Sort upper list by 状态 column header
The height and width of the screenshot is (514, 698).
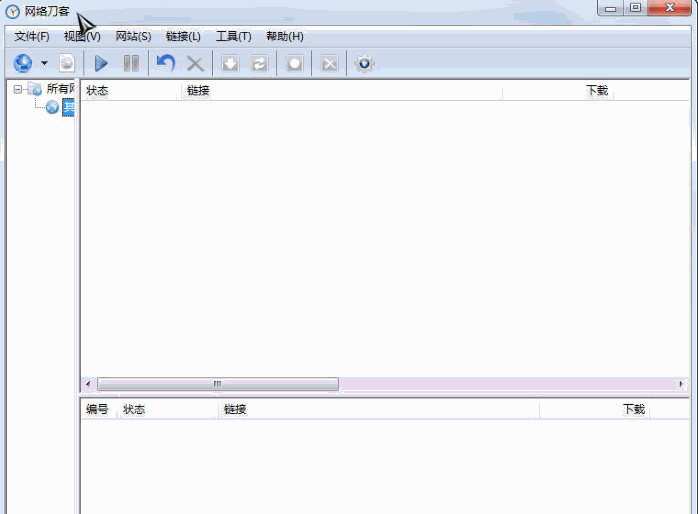(131, 91)
